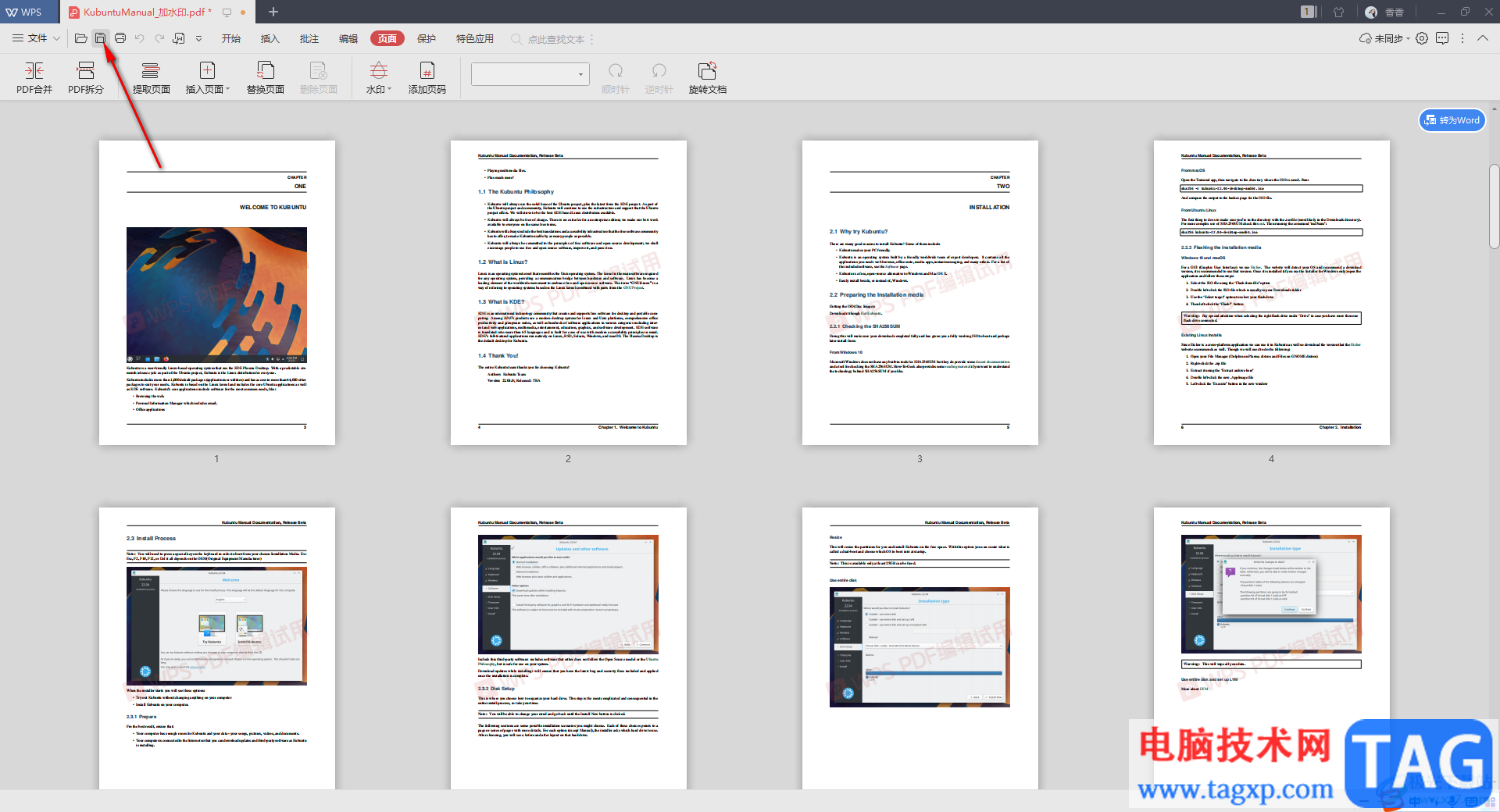Expand the 文件 (File) menu chevron

click(56, 38)
